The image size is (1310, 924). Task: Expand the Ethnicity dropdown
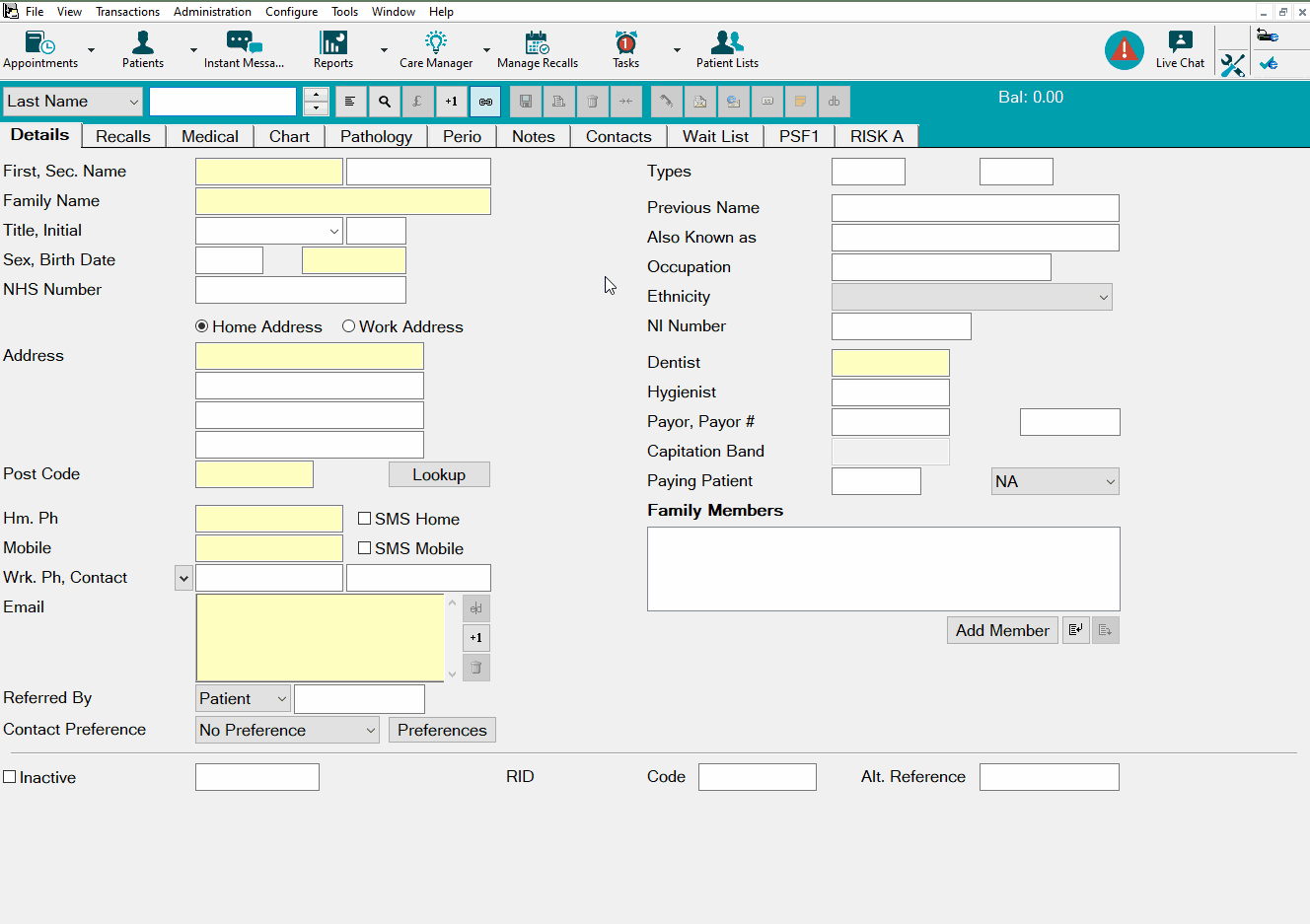(972, 297)
